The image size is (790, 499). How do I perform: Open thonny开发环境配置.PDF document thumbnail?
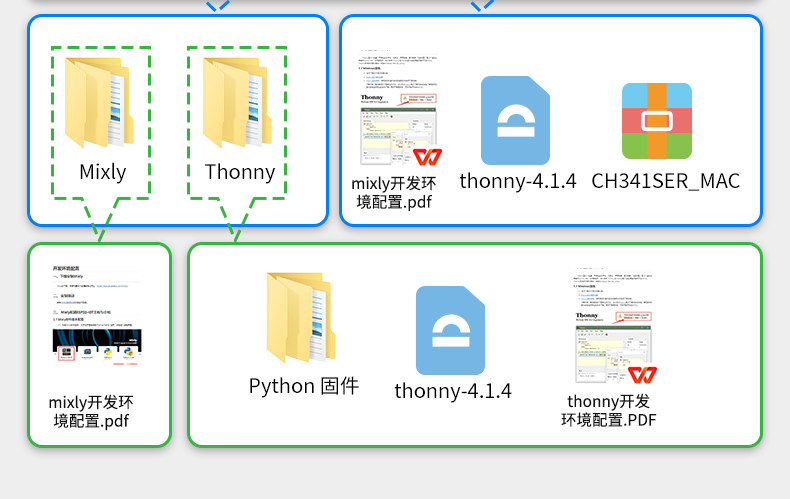pyautogui.click(x=614, y=326)
